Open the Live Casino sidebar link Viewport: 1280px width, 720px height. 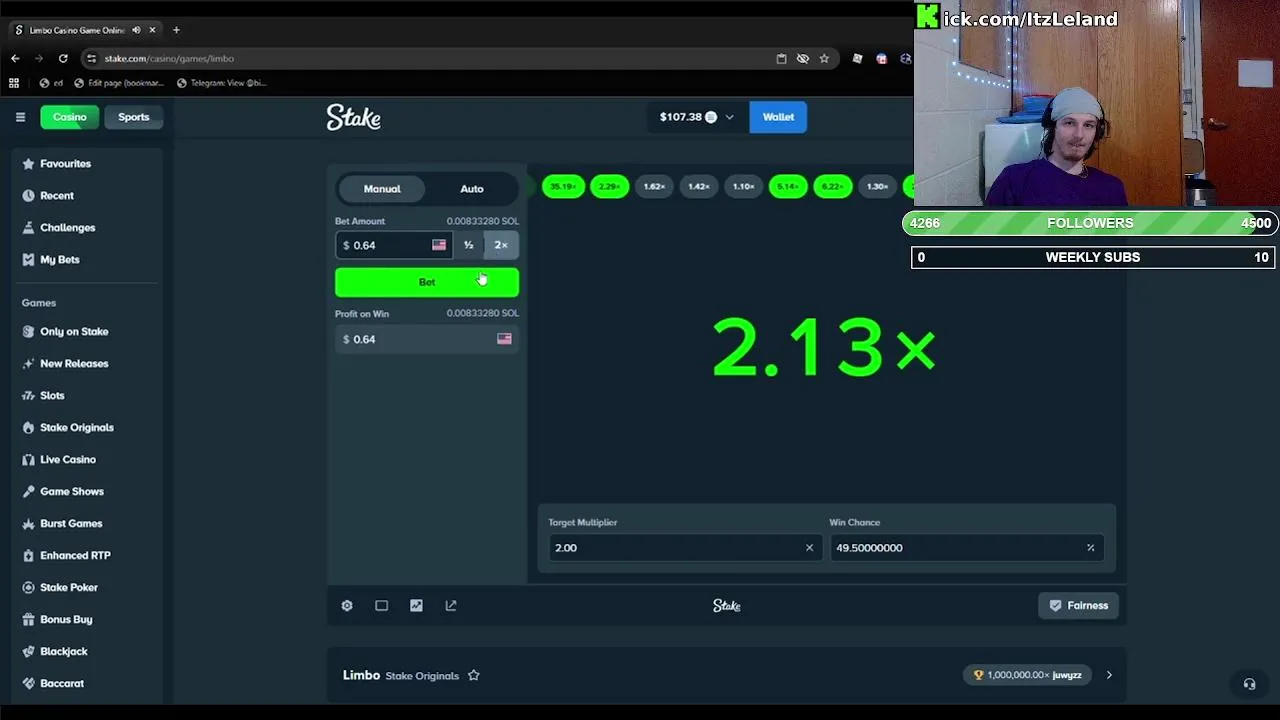click(x=68, y=459)
